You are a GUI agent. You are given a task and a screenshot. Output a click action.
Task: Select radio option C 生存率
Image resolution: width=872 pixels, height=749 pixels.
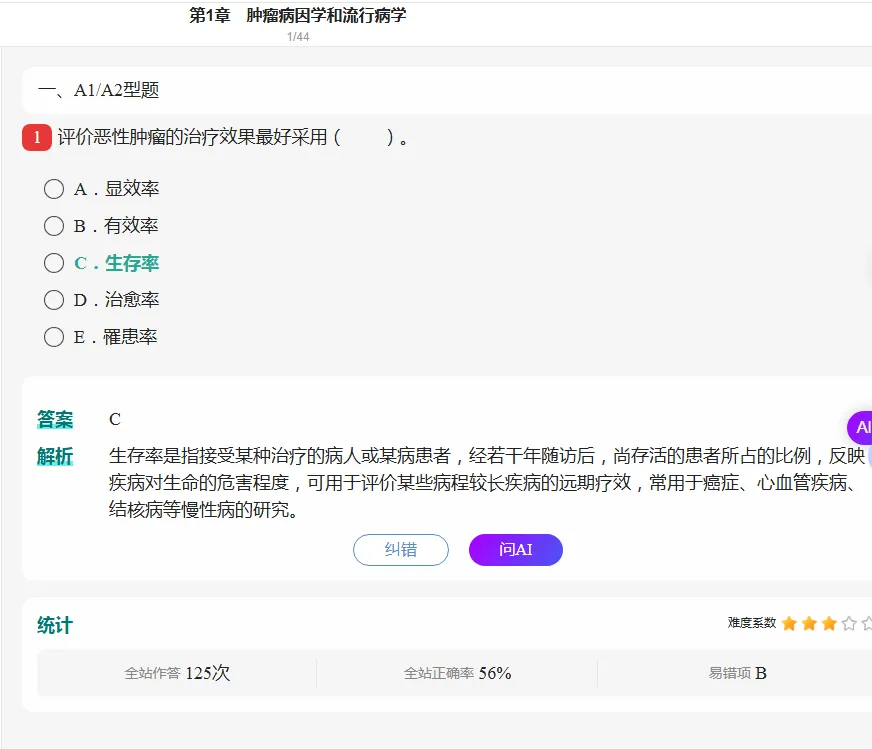pyautogui.click(x=54, y=263)
